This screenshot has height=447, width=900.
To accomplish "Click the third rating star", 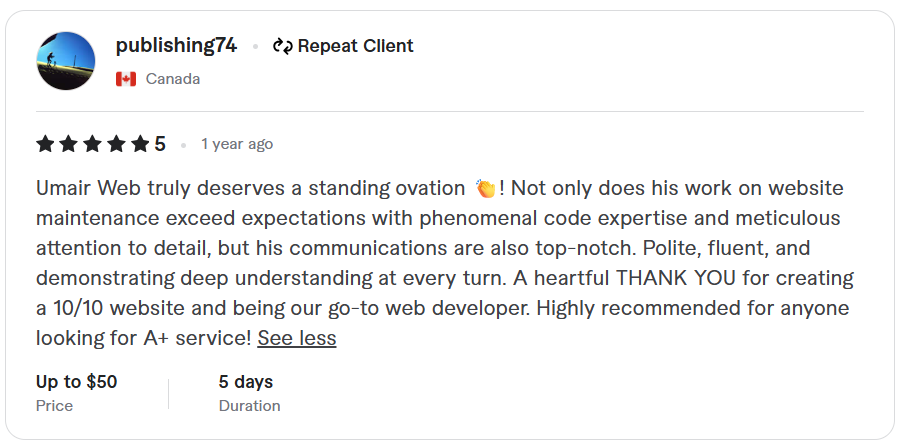I will [x=93, y=144].
